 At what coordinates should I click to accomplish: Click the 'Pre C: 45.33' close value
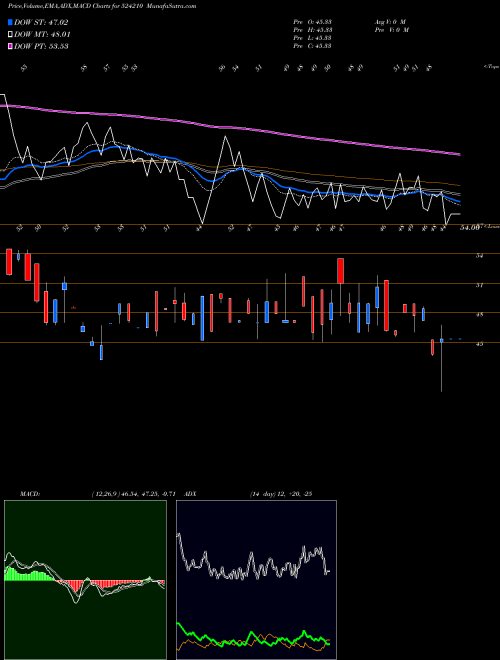(313, 46)
